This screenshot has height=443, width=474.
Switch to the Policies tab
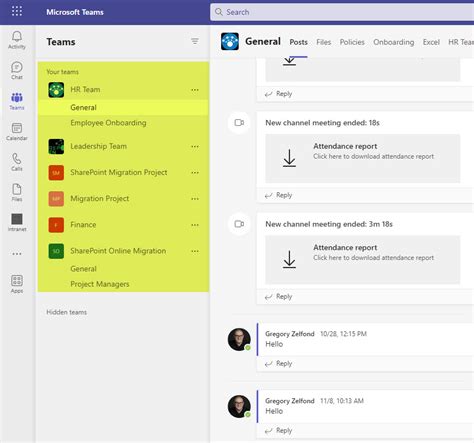352,42
